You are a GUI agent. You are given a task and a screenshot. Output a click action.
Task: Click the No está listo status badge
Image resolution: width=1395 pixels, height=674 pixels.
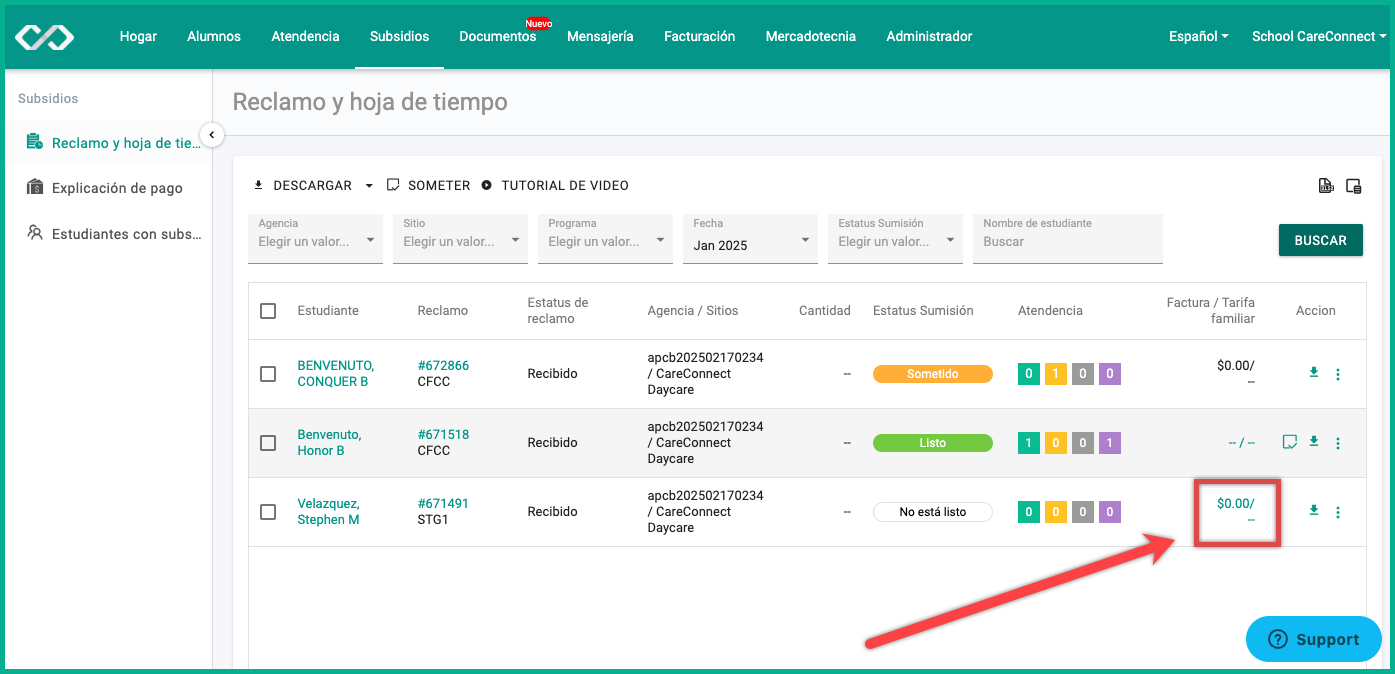point(933,512)
